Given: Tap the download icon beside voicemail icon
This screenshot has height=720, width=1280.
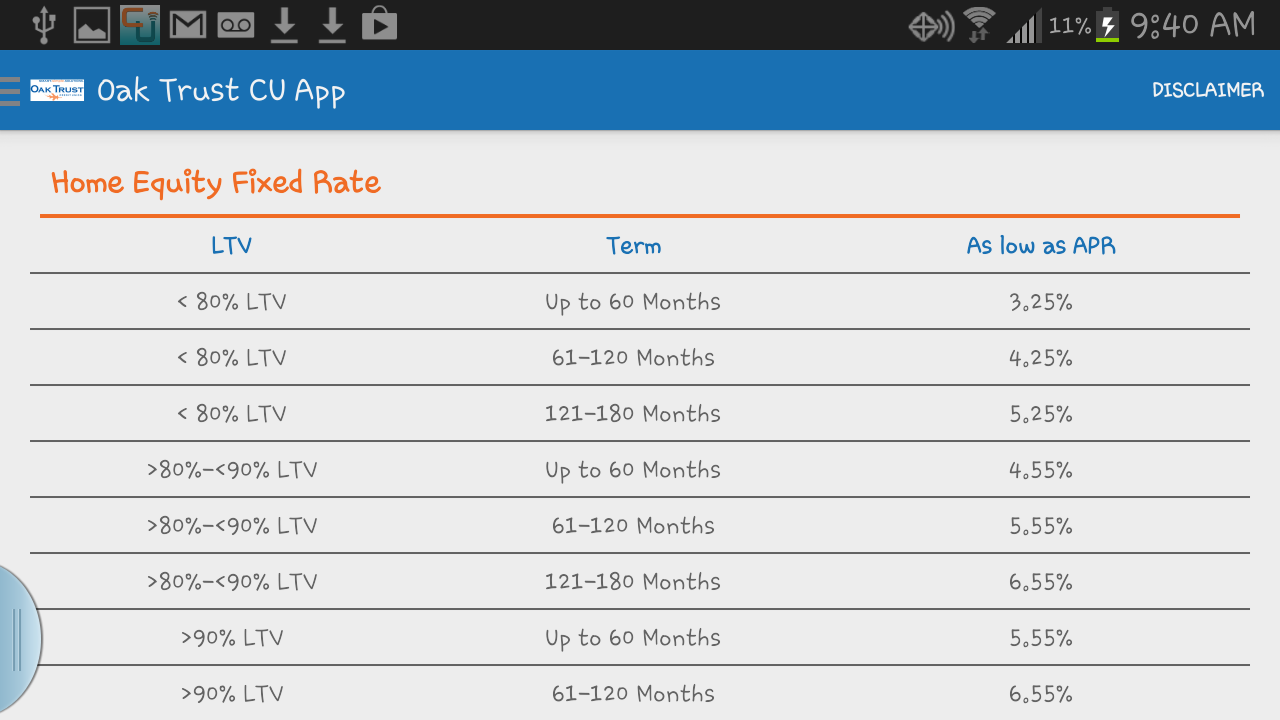Looking at the screenshot, I should click(285, 25).
